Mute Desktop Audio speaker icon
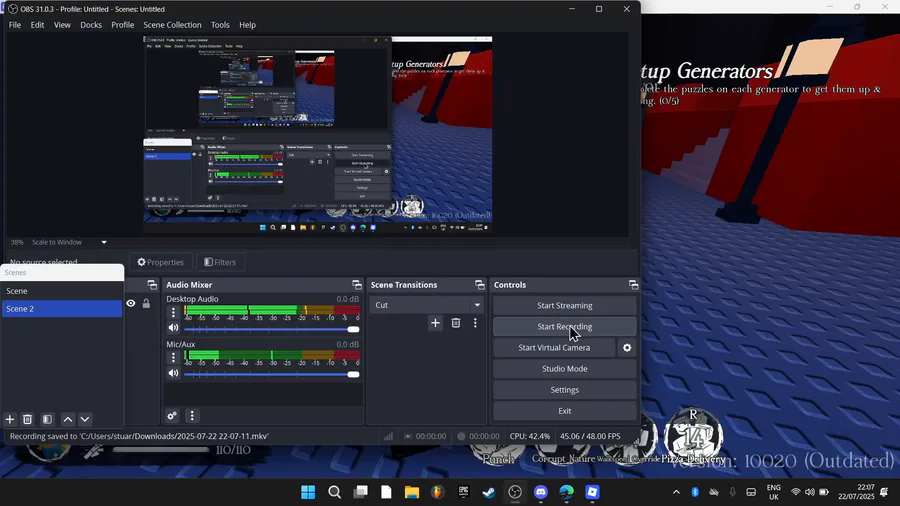The width and height of the screenshot is (900, 506). (x=173, y=328)
